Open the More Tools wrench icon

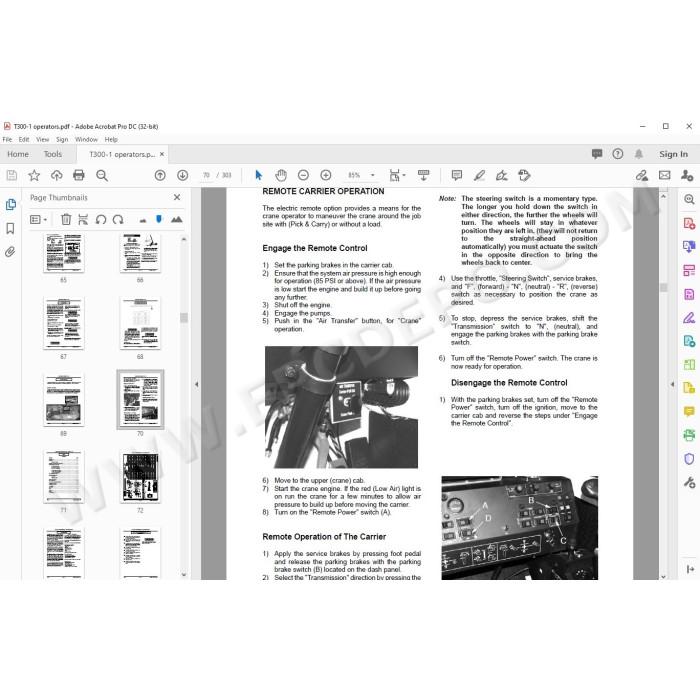[x=689, y=482]
